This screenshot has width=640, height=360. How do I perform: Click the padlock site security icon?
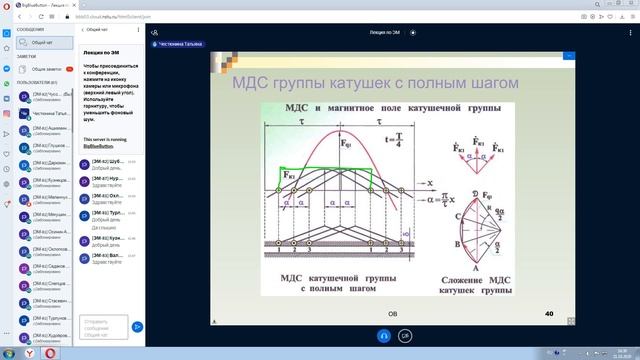(x=67, y=17)
